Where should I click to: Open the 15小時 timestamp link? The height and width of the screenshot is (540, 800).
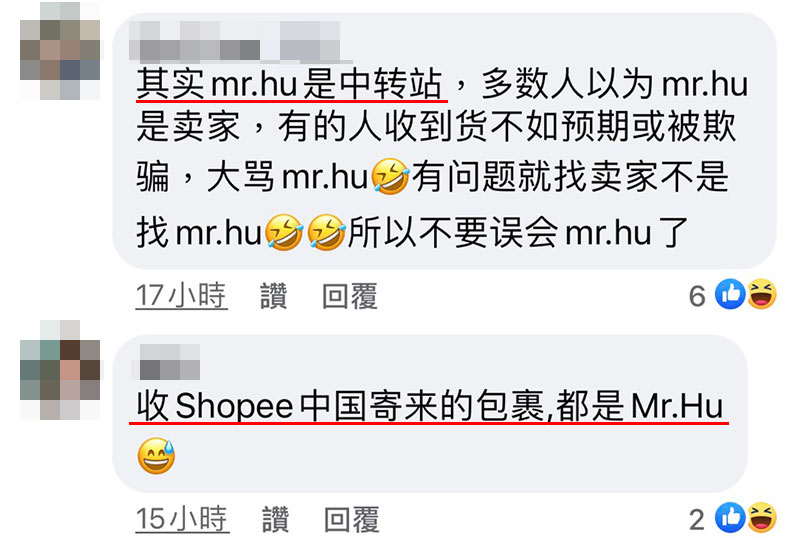(182, 520)
